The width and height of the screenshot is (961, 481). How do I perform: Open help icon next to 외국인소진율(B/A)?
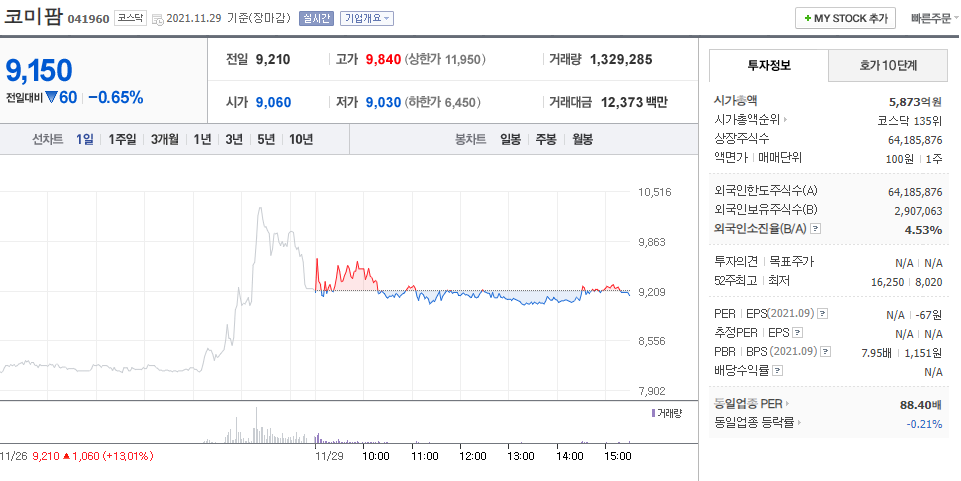click(x=815, y=229)
